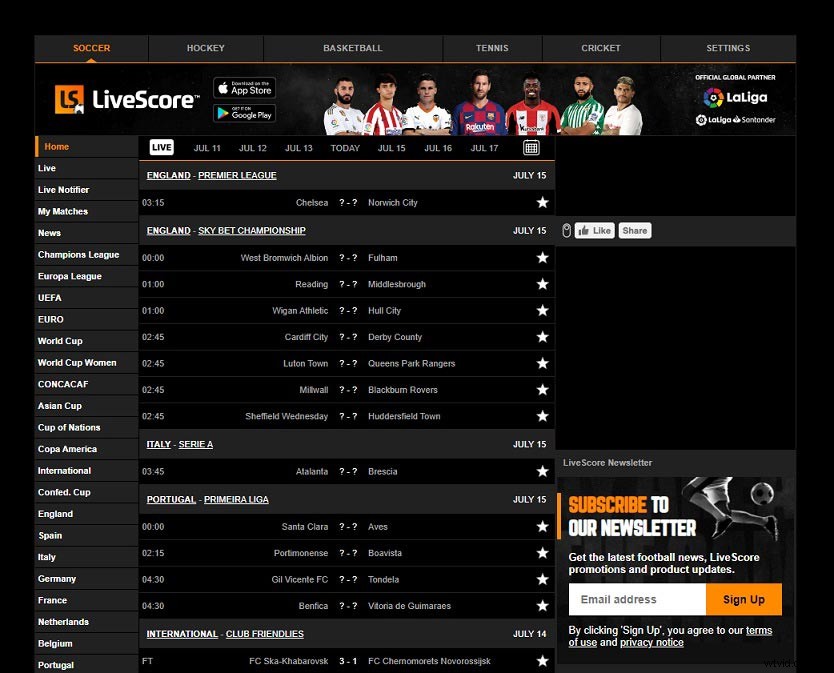This screenshot has width=834, height=673.
Task: Favorite the Millwall vs Blackburn Rovers match
Action: tap(542, 389)
